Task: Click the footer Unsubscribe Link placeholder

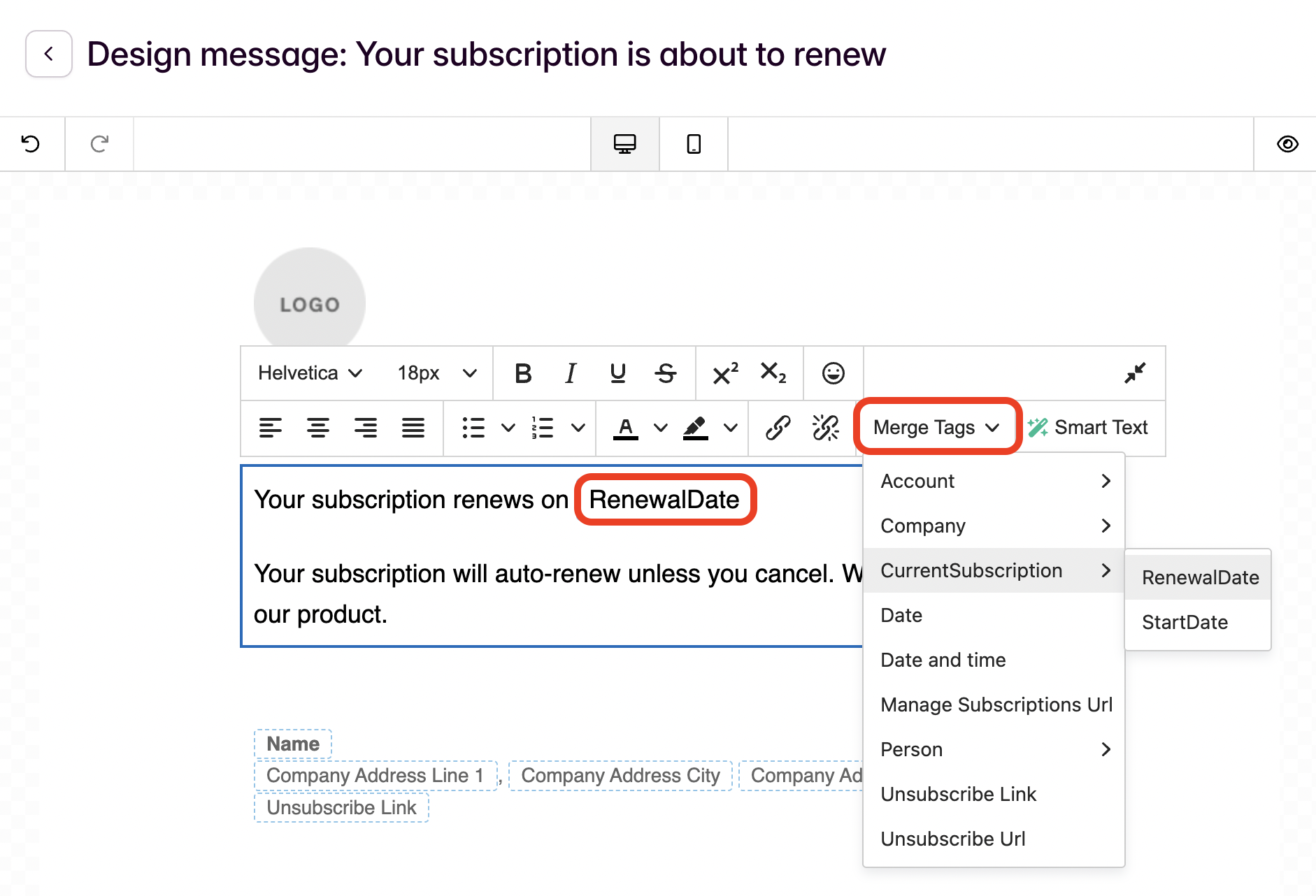Action: click(341, 807)
